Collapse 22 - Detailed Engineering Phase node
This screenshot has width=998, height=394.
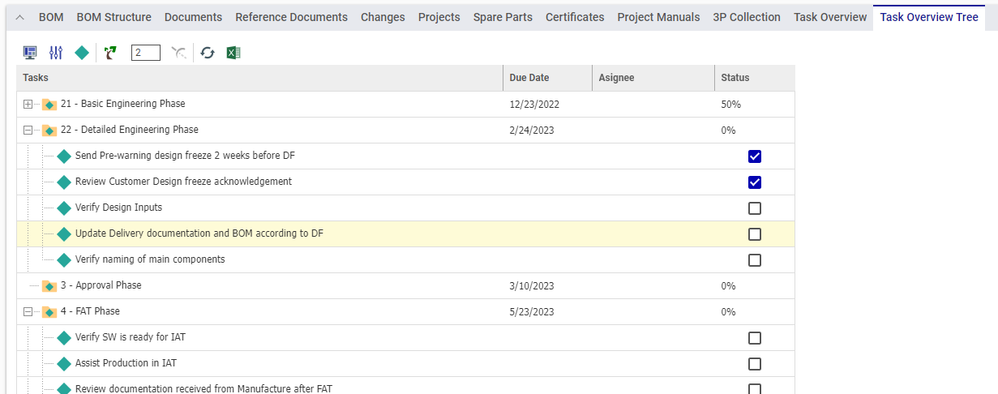pyautogui.click(x=27, y=130)
